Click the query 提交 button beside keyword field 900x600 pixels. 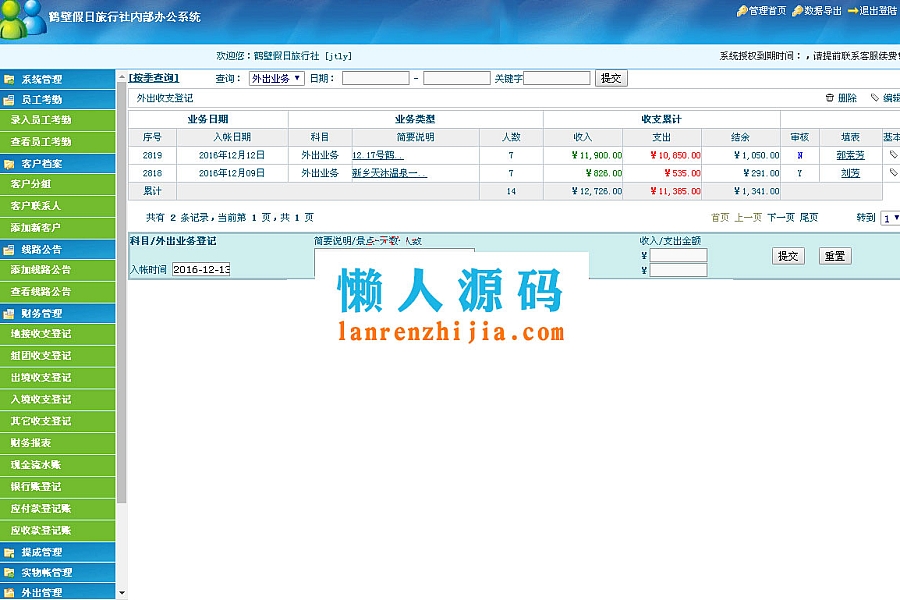coord(611,79)
